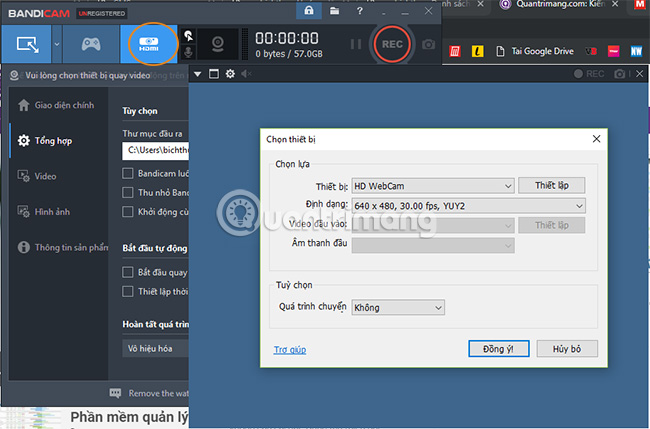The image size is (650, 429).
Task: Confirm with the Đồng ý button
Action: point(499,349)
